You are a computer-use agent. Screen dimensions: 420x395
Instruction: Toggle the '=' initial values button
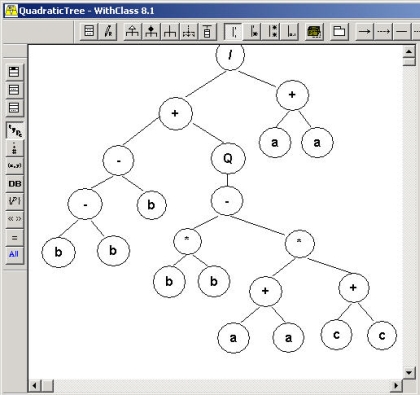[14, 237]
